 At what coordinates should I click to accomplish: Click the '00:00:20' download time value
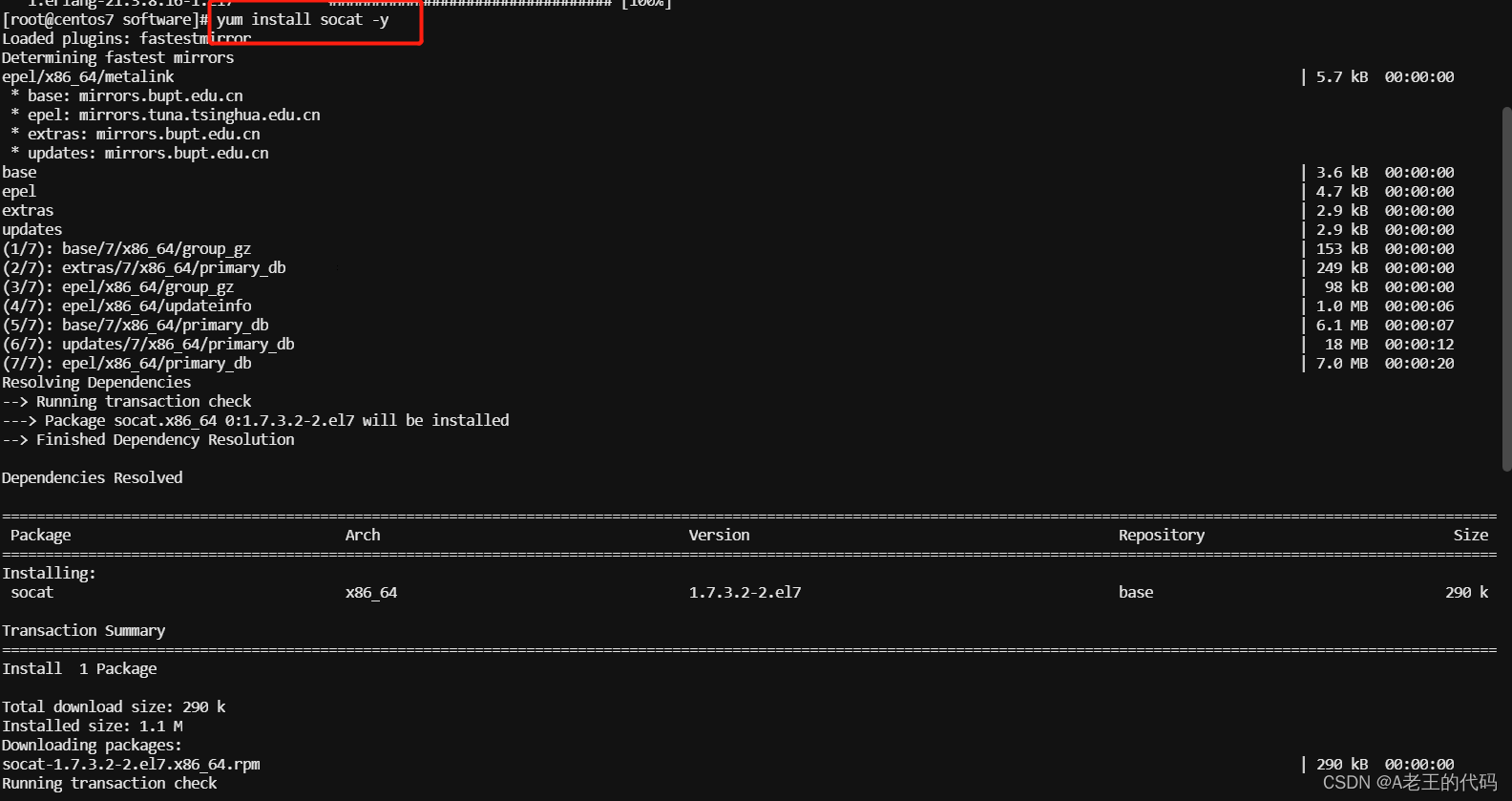1419,363
